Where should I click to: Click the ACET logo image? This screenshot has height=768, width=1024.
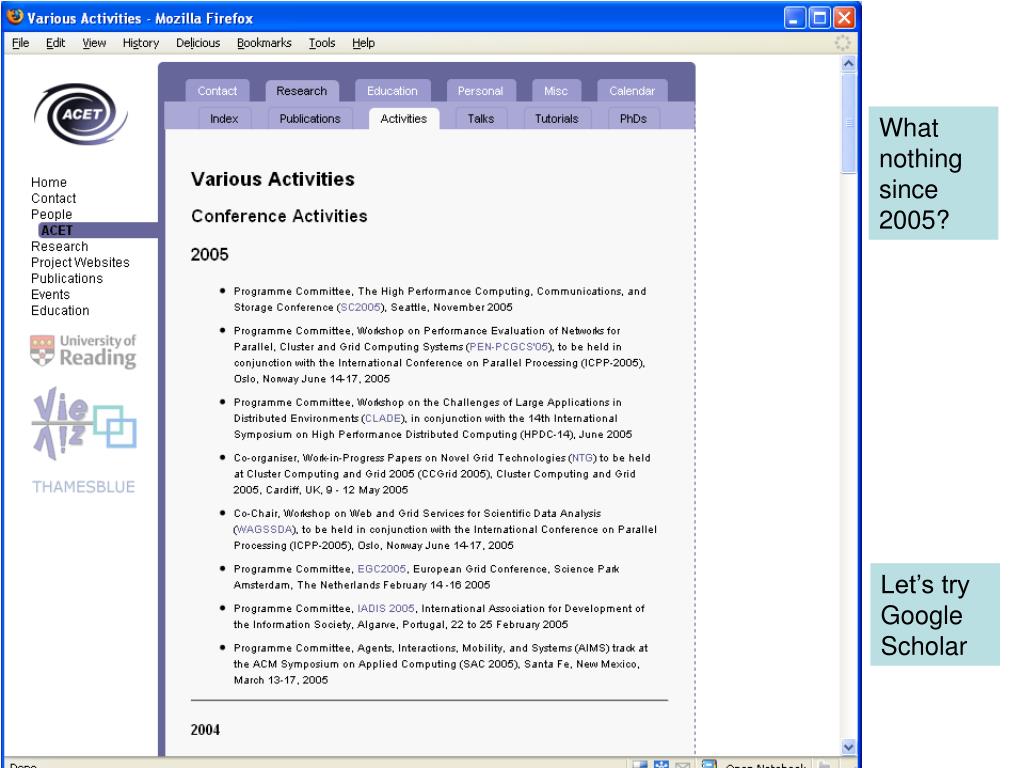pos(80,114)
